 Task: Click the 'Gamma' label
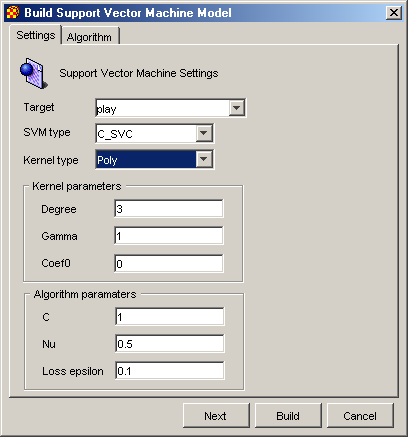click(x=59, y=236)
